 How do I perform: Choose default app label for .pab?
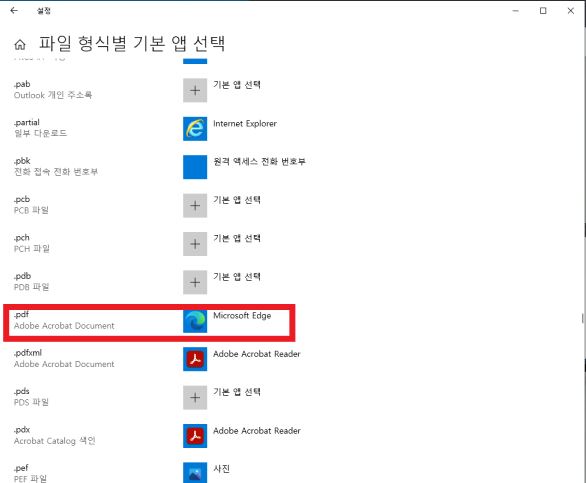[x=237, y=85]
